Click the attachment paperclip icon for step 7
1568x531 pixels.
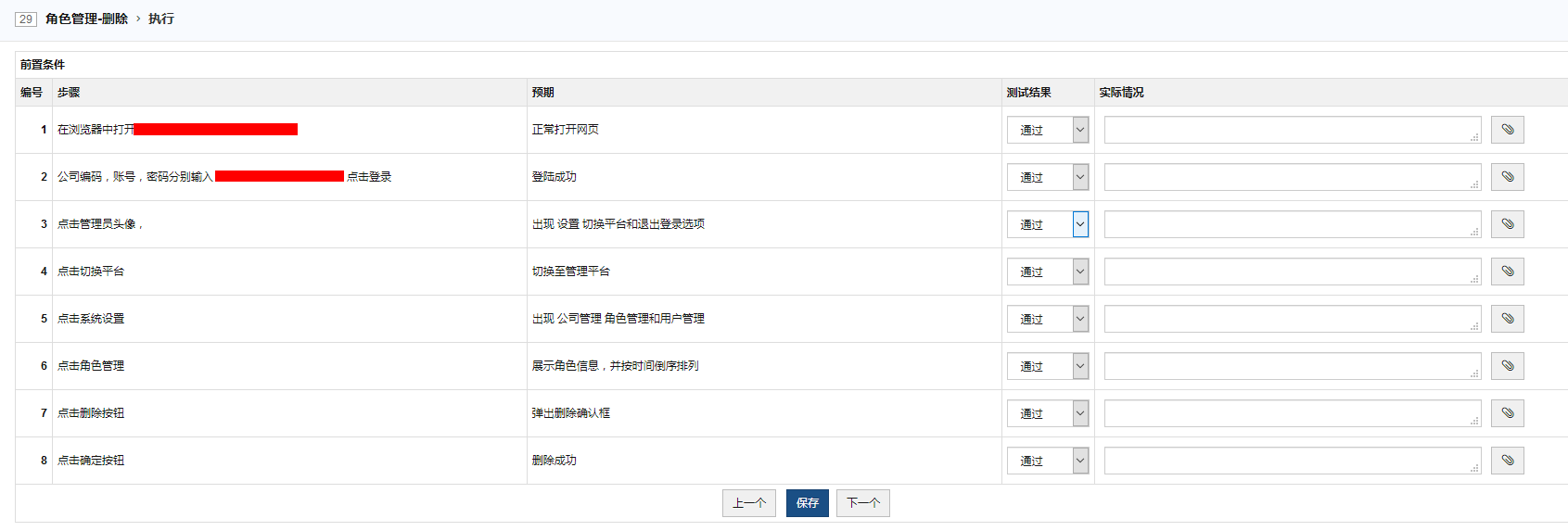tap(1507, 413)
